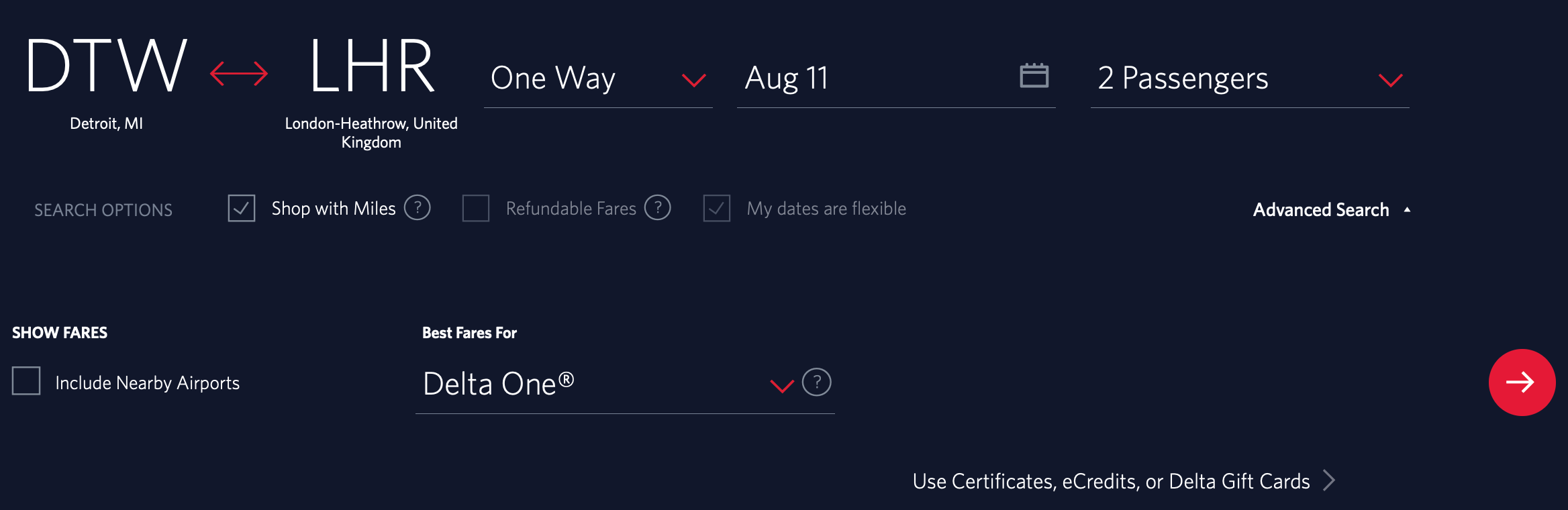Uncheck the Shop with Miles checkbox

(x=241, y=209)
